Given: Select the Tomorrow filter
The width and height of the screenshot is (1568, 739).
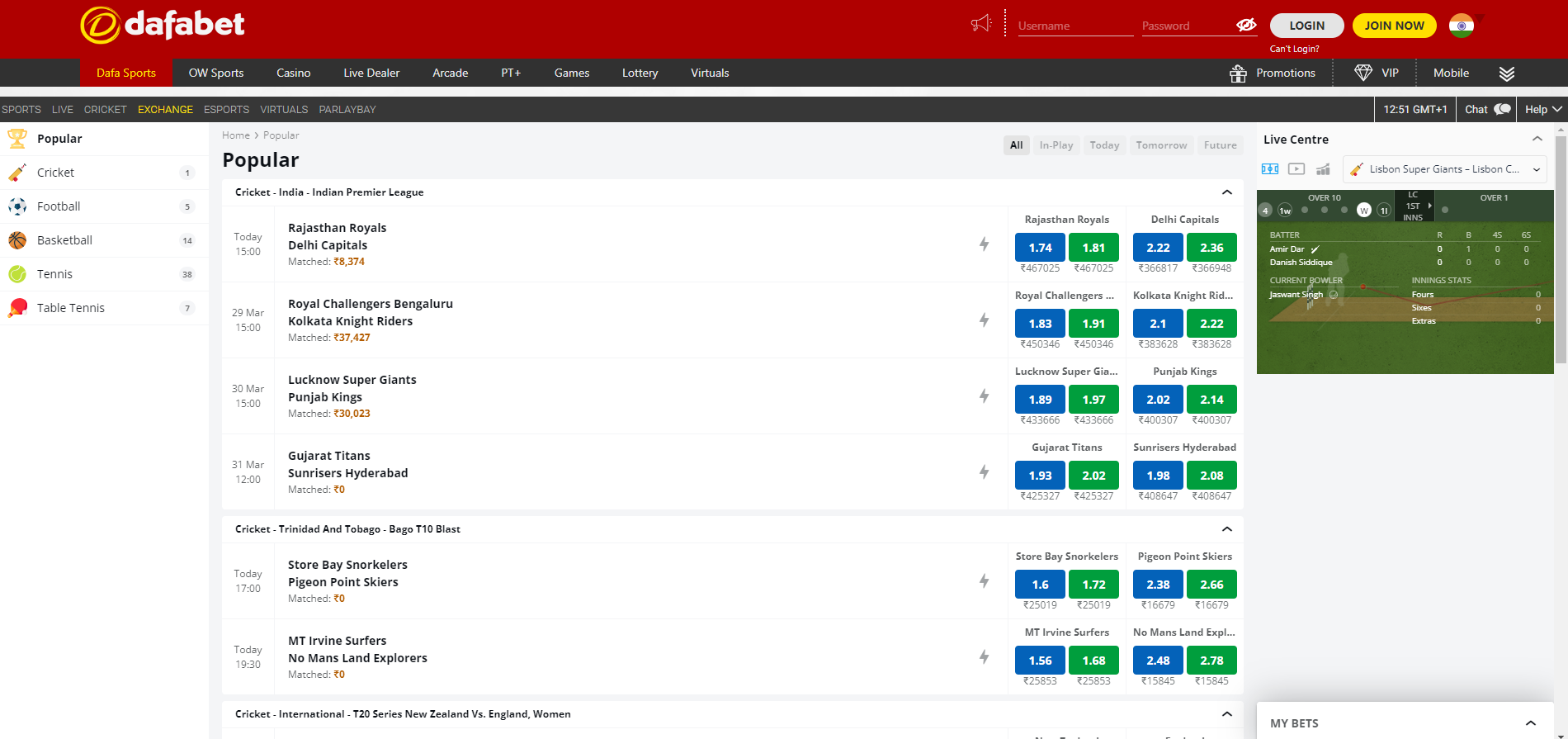Looking at the screenshot, I should click(x=1161, y=145).
